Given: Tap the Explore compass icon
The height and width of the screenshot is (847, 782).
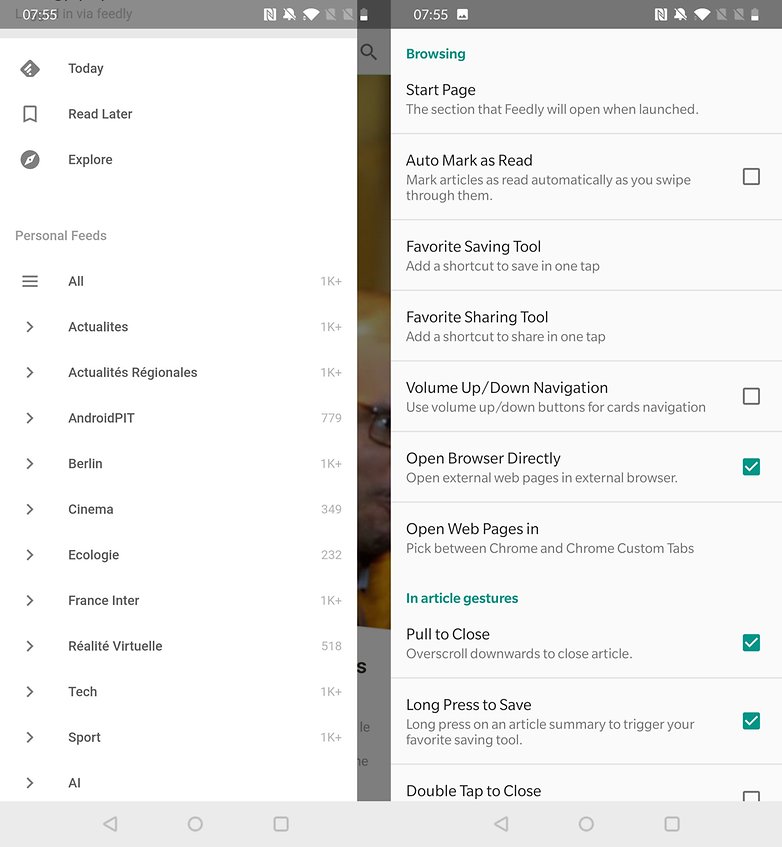Looking at the screenshot, I should point(30,159).
